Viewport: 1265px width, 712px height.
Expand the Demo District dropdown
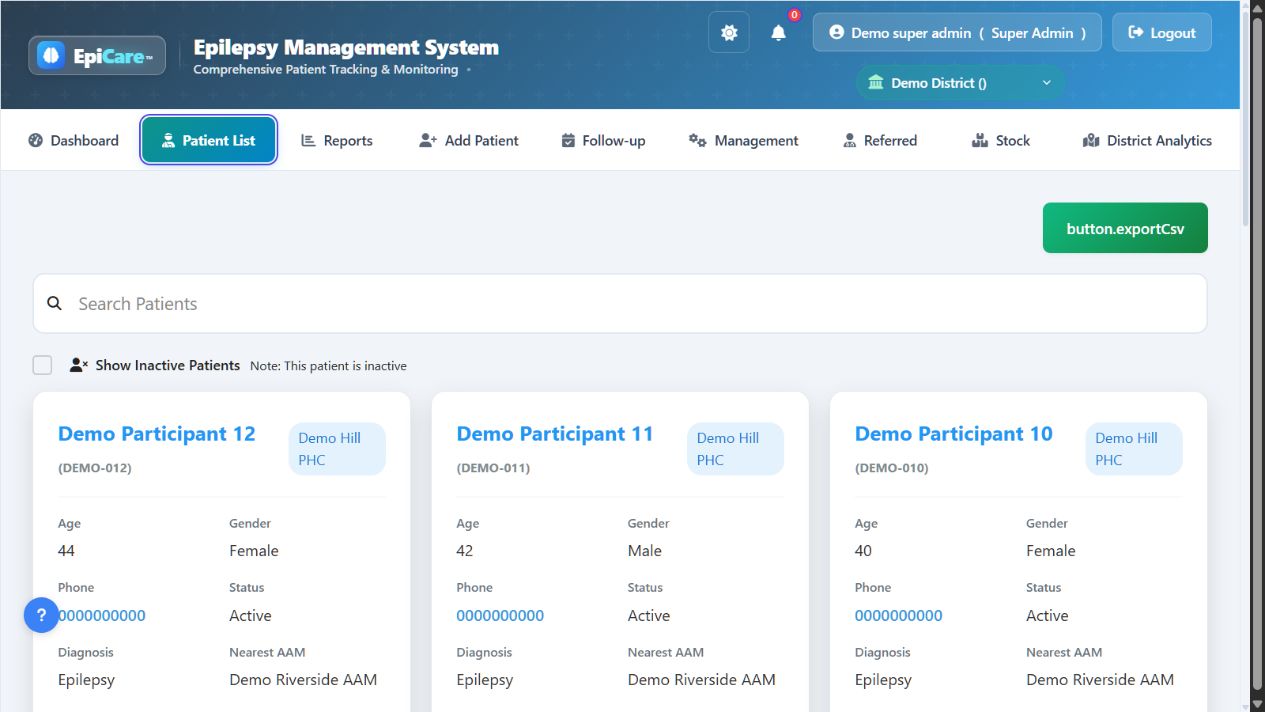960,83
